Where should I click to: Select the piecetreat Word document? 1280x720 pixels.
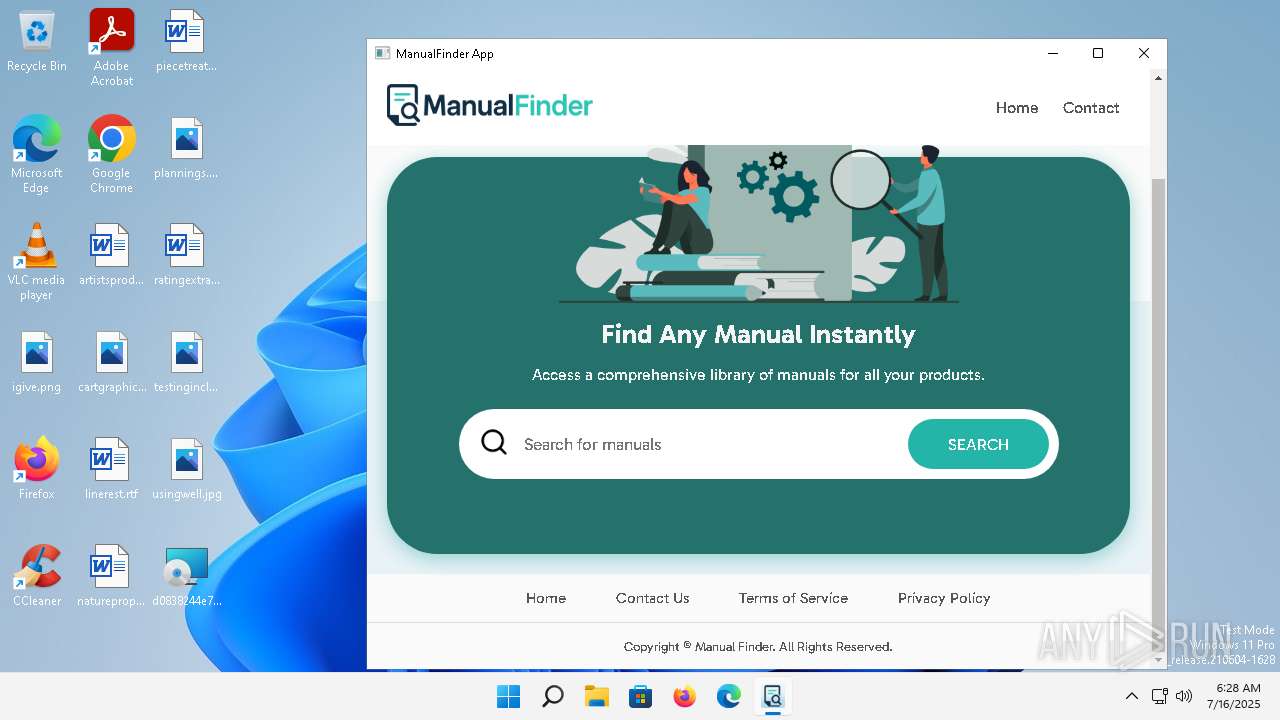(186, 42)
